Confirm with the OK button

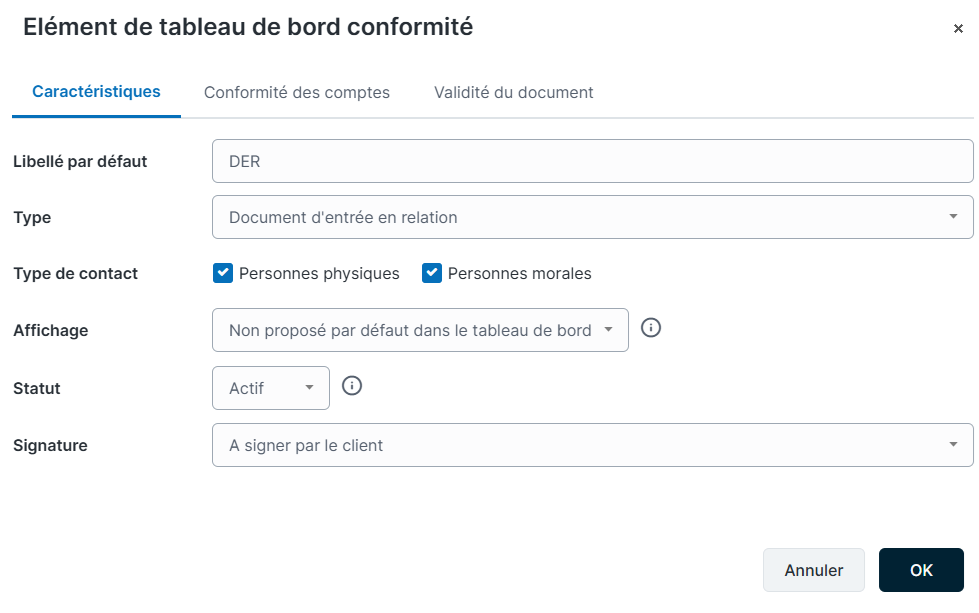coord(921,570)
